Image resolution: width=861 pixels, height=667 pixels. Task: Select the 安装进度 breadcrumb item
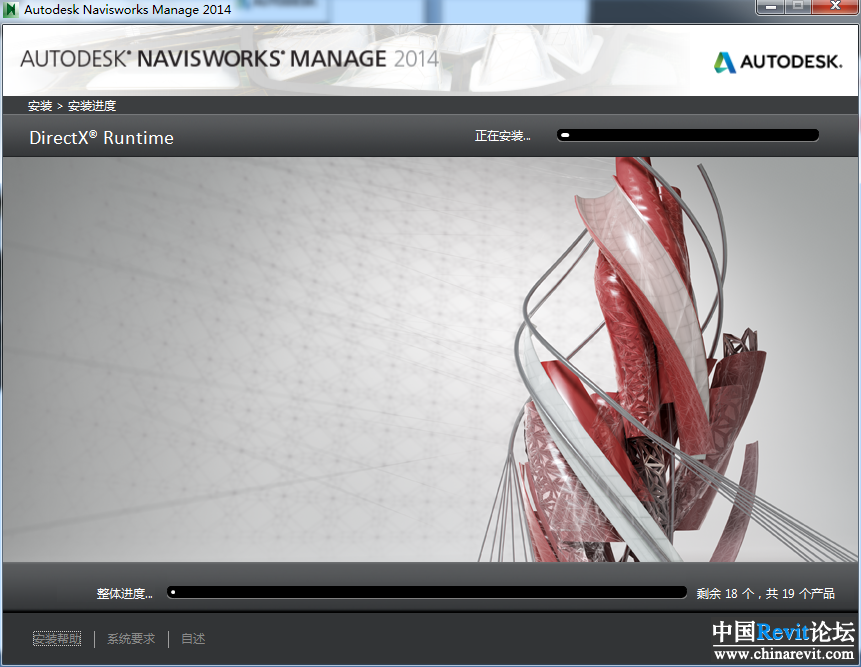click(92, 106)
